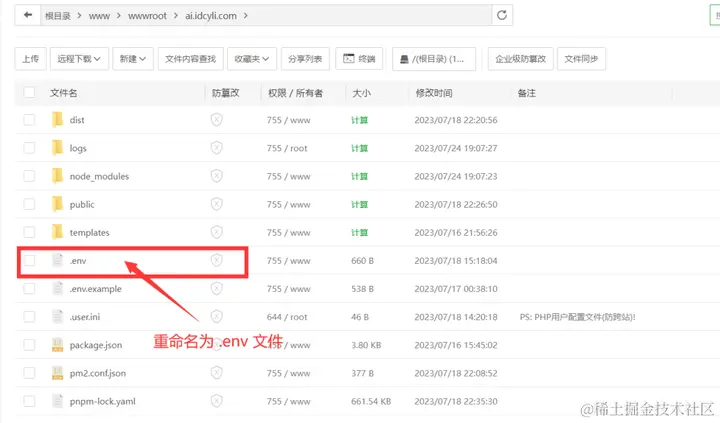The width and height of the screenshot is (720, 423).
Task: Click the PS: PHP用户配置文件 remark
Action: [578, 317]
